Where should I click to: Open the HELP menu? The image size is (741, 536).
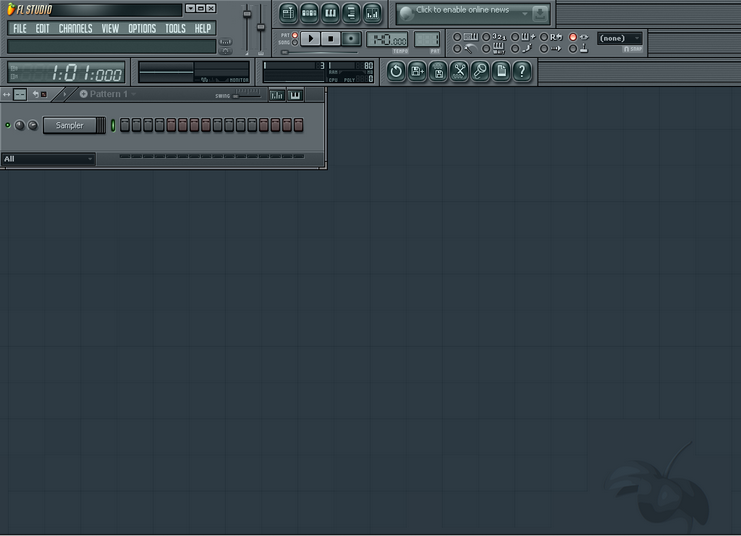point(203,29)
